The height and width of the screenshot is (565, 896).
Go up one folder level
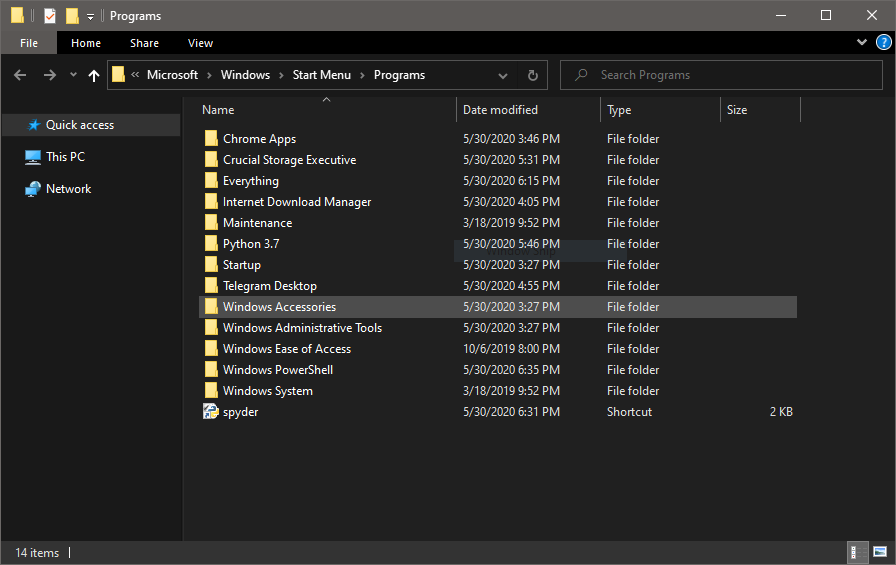(94, 75)
